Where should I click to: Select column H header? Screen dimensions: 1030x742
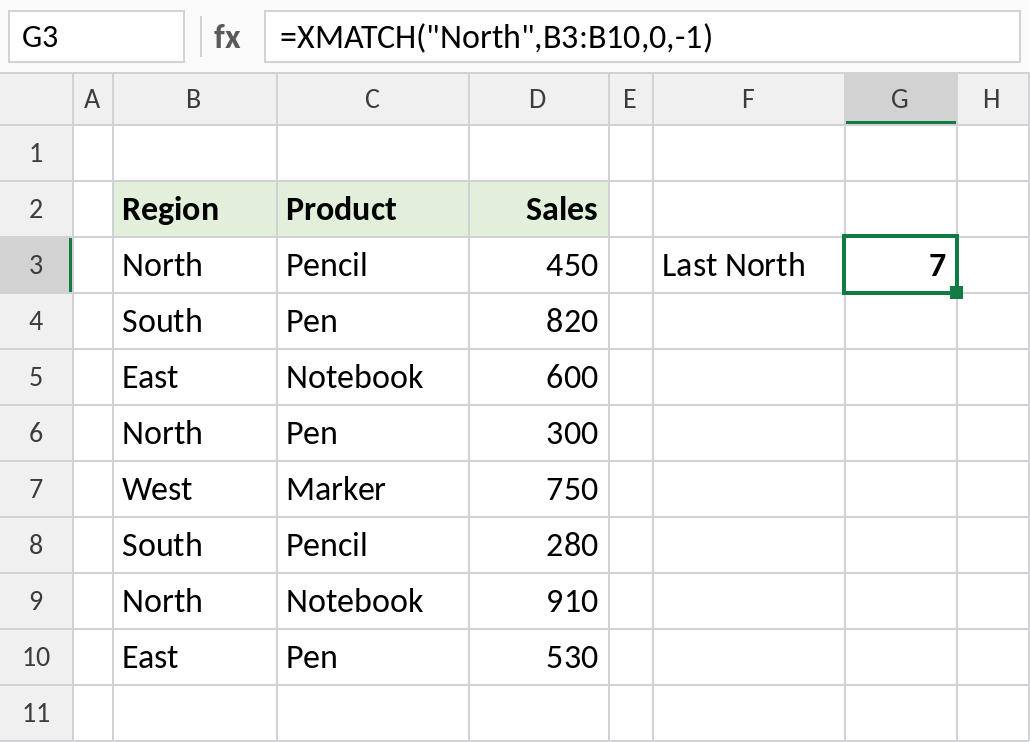pos(993,99)
